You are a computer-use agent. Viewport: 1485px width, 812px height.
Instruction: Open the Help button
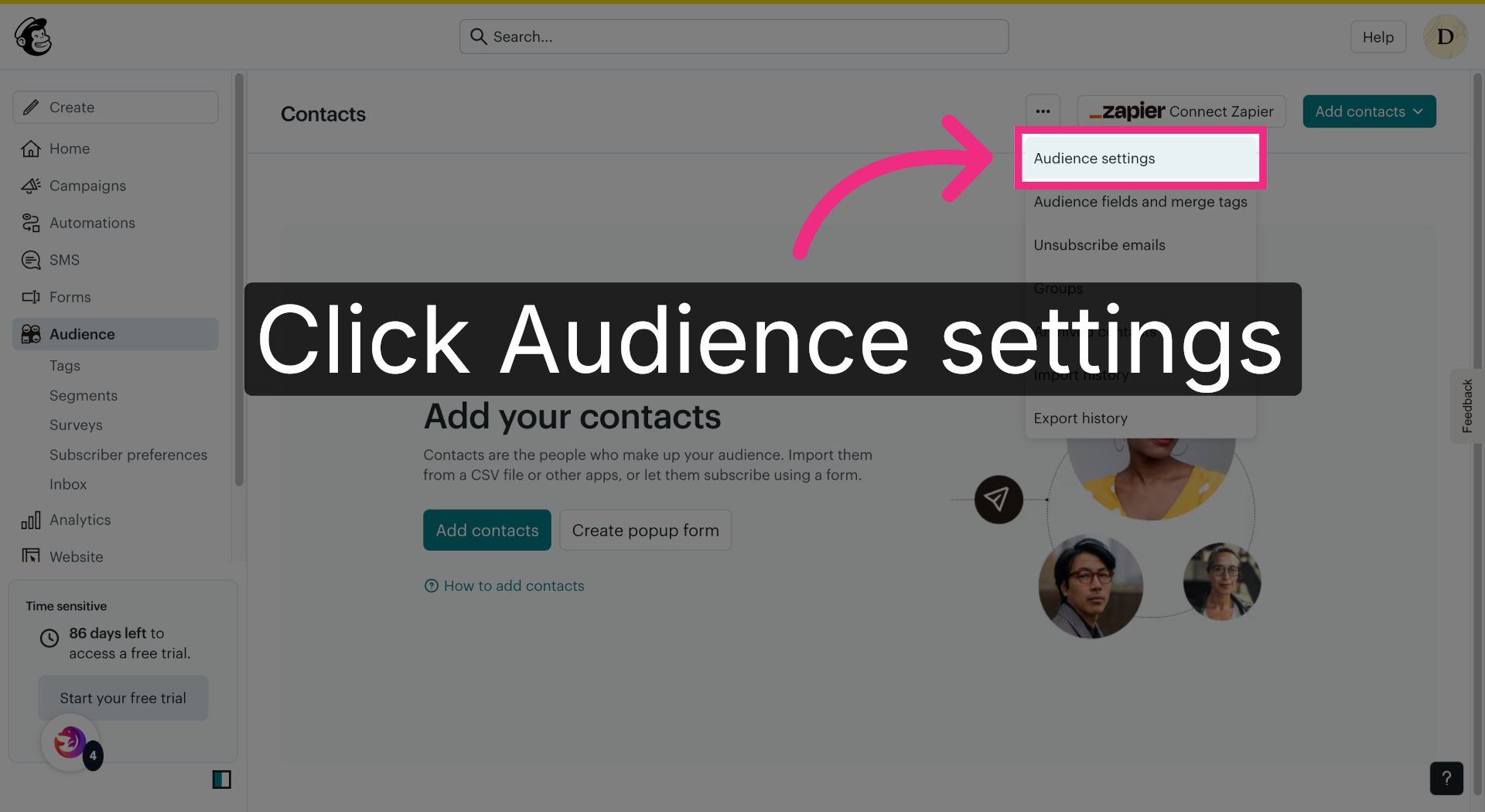[x=1377, y=36]
